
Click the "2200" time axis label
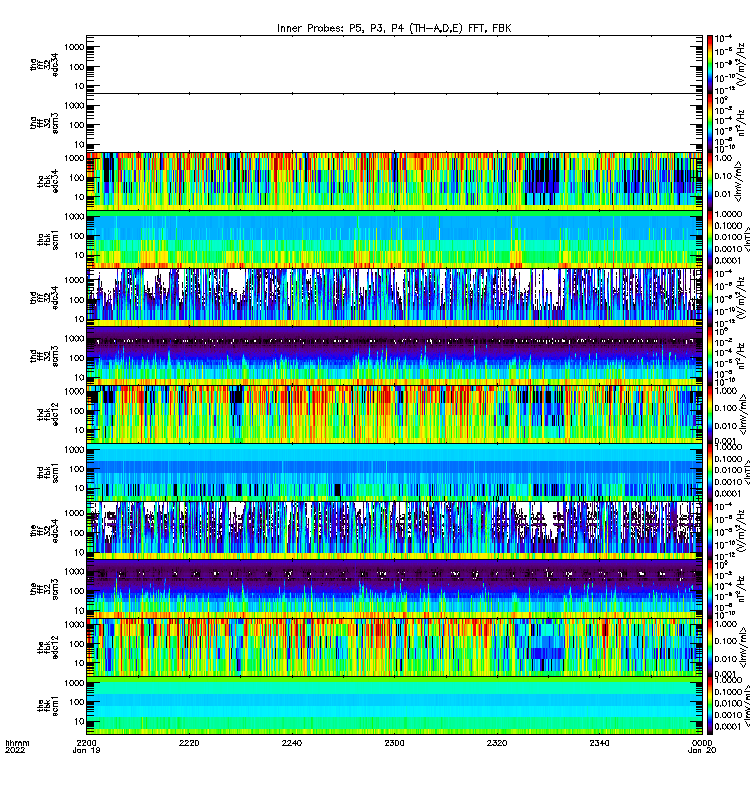(x=87, y=743)
